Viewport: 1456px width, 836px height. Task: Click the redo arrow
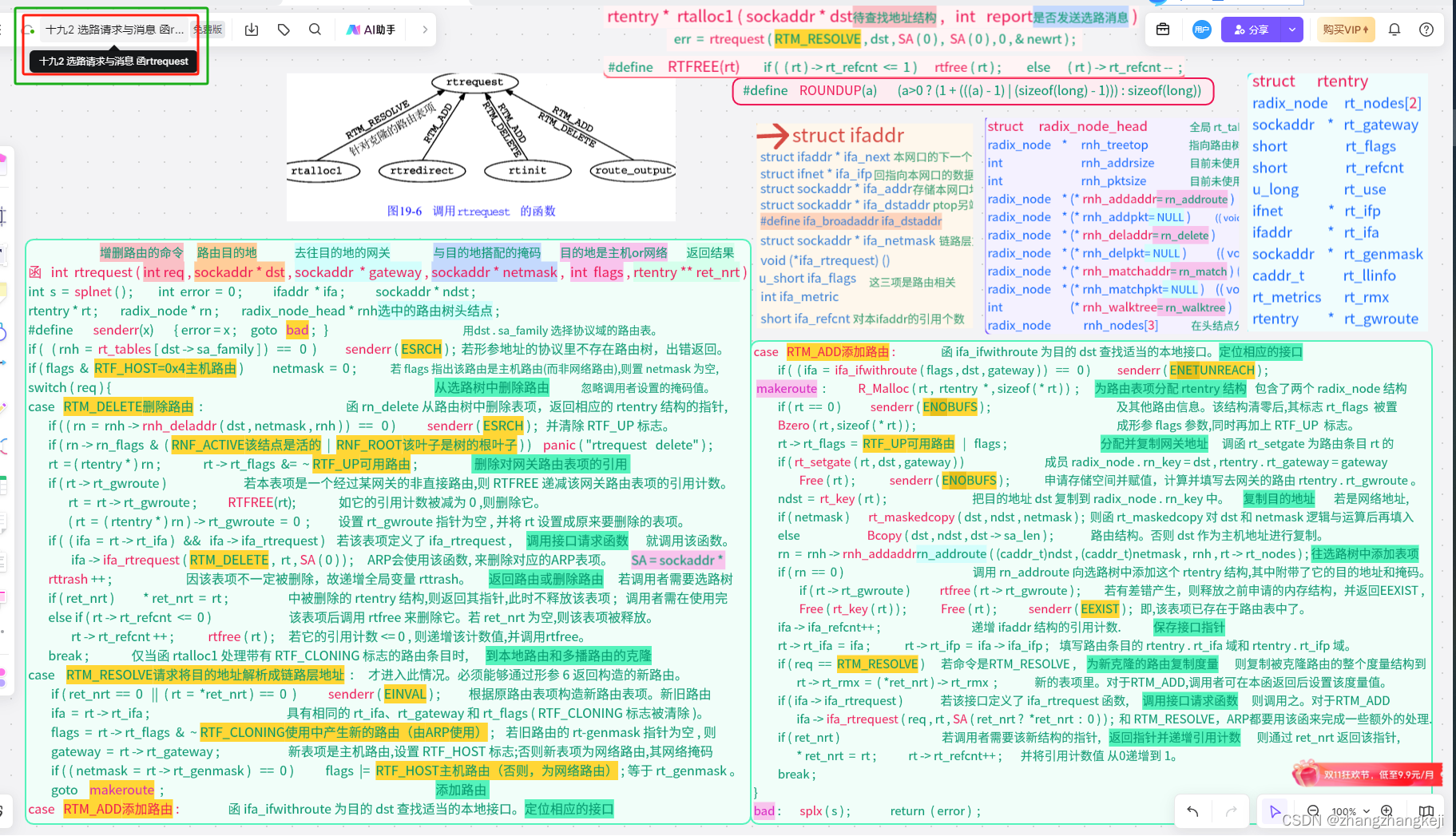1231,811
